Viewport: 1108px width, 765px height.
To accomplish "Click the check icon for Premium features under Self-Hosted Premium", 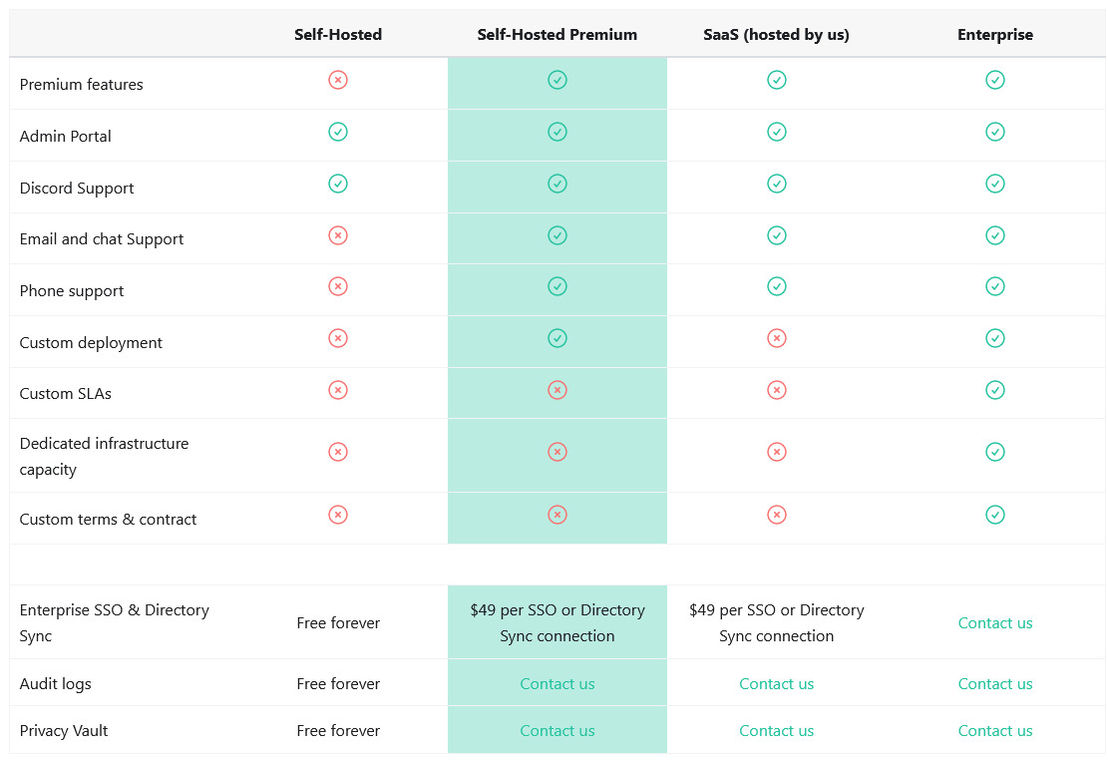I will pos(557,80).
